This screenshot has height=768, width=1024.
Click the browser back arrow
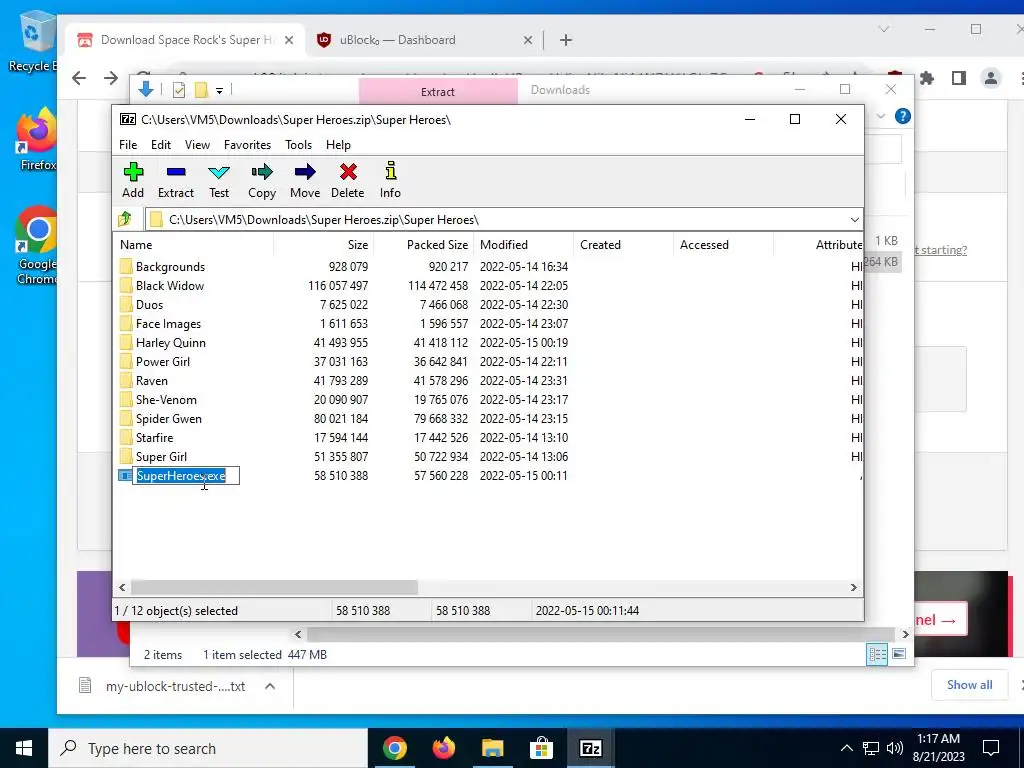click(79, 78)
